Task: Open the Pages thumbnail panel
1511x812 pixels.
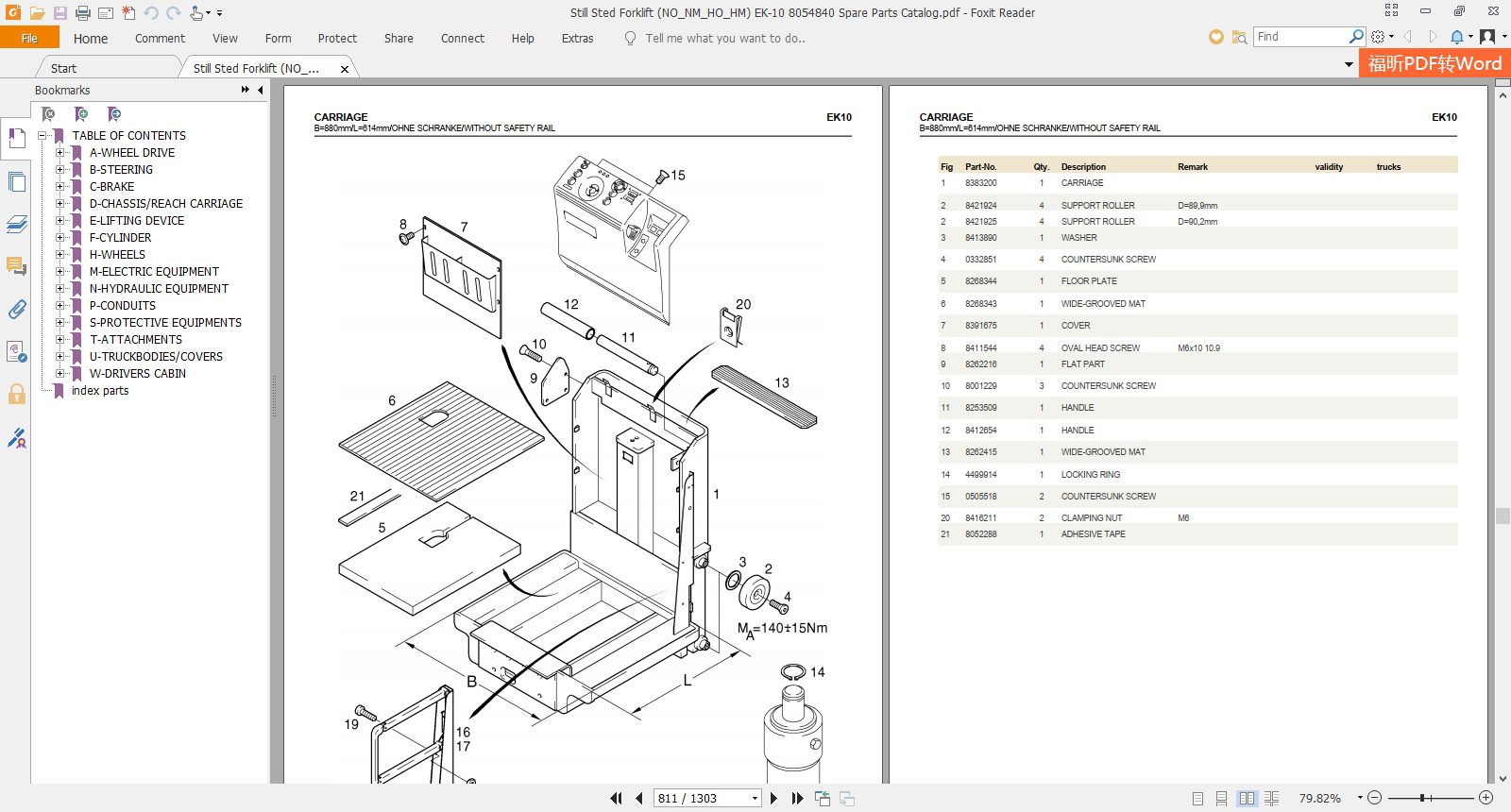Action: [16, 182]
